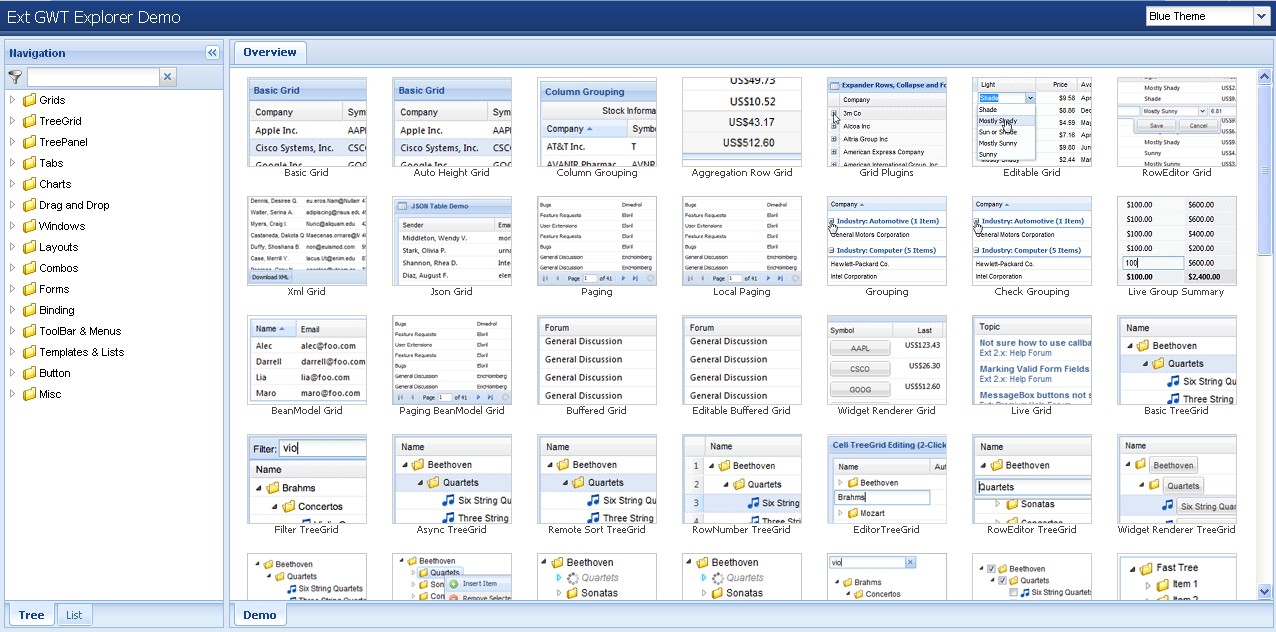Viewport: 1276px width, 632px height.
Task: Select the Demo tab
Action: pyautogui.click(x=260, y=615)
